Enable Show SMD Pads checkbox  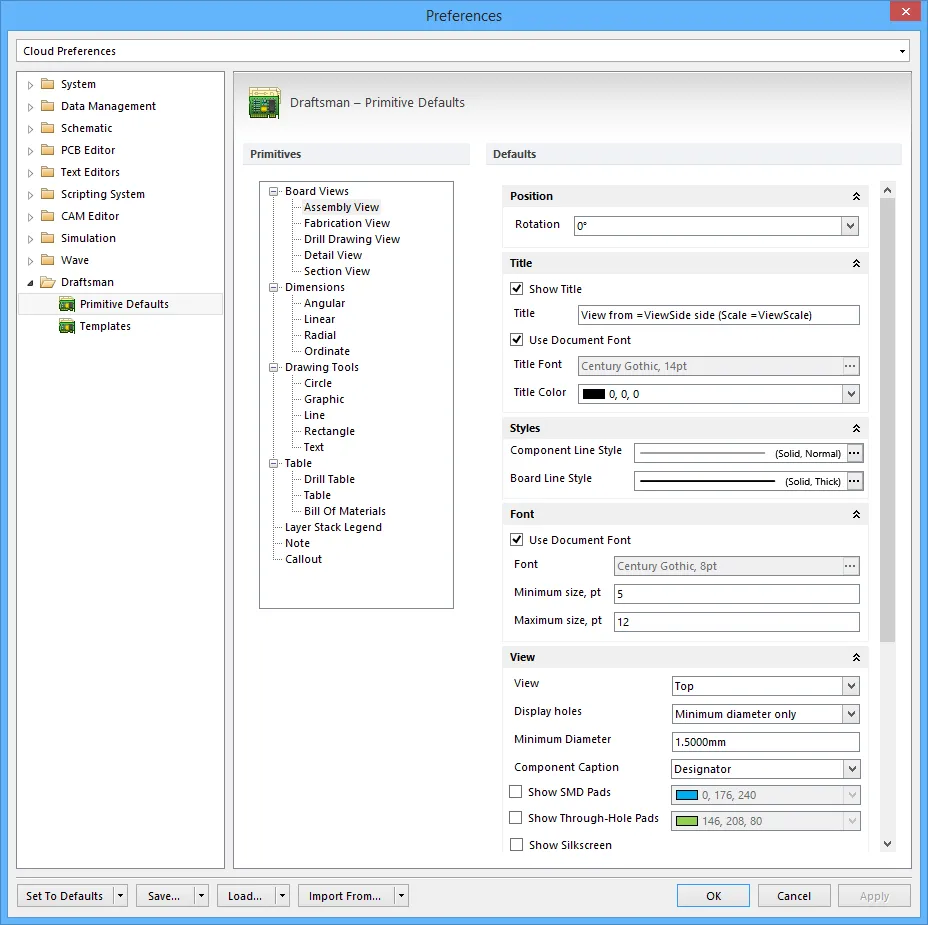coord(516,792)
